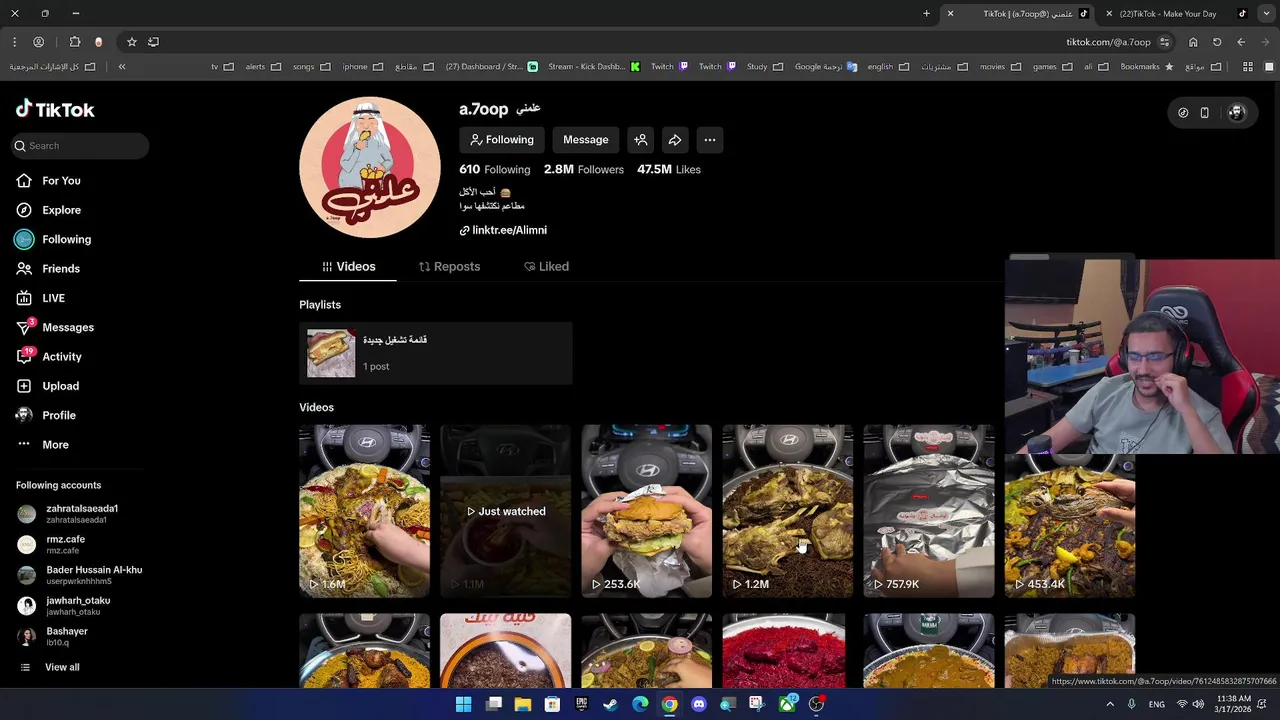
Task: Click the site settings icon in address bar
Action: [x=1164, y=42]
